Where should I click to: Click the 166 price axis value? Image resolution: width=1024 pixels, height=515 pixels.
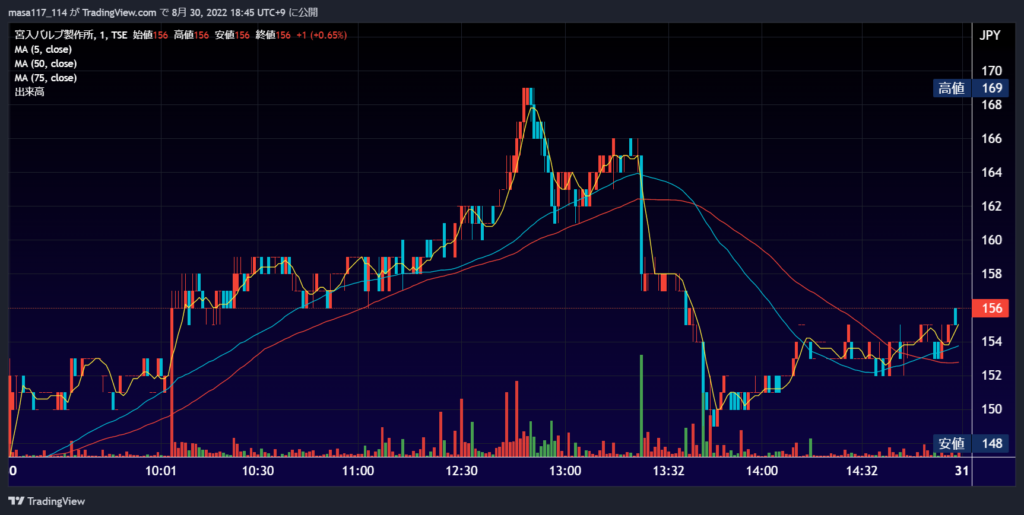(991, 138)
